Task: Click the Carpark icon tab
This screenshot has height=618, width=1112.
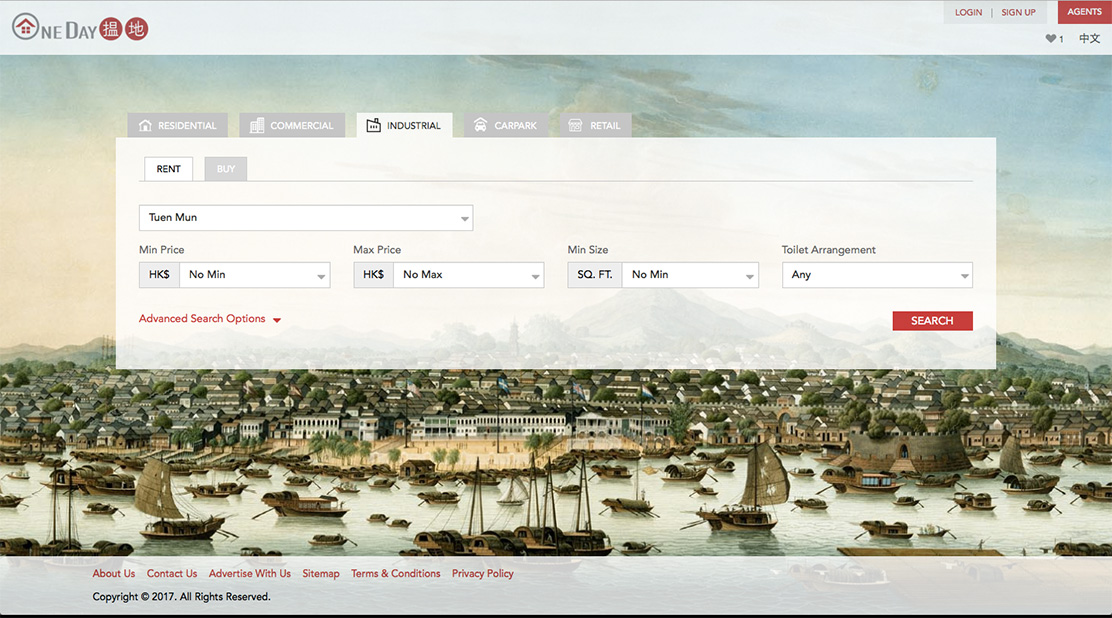Action: coord(481,125)
